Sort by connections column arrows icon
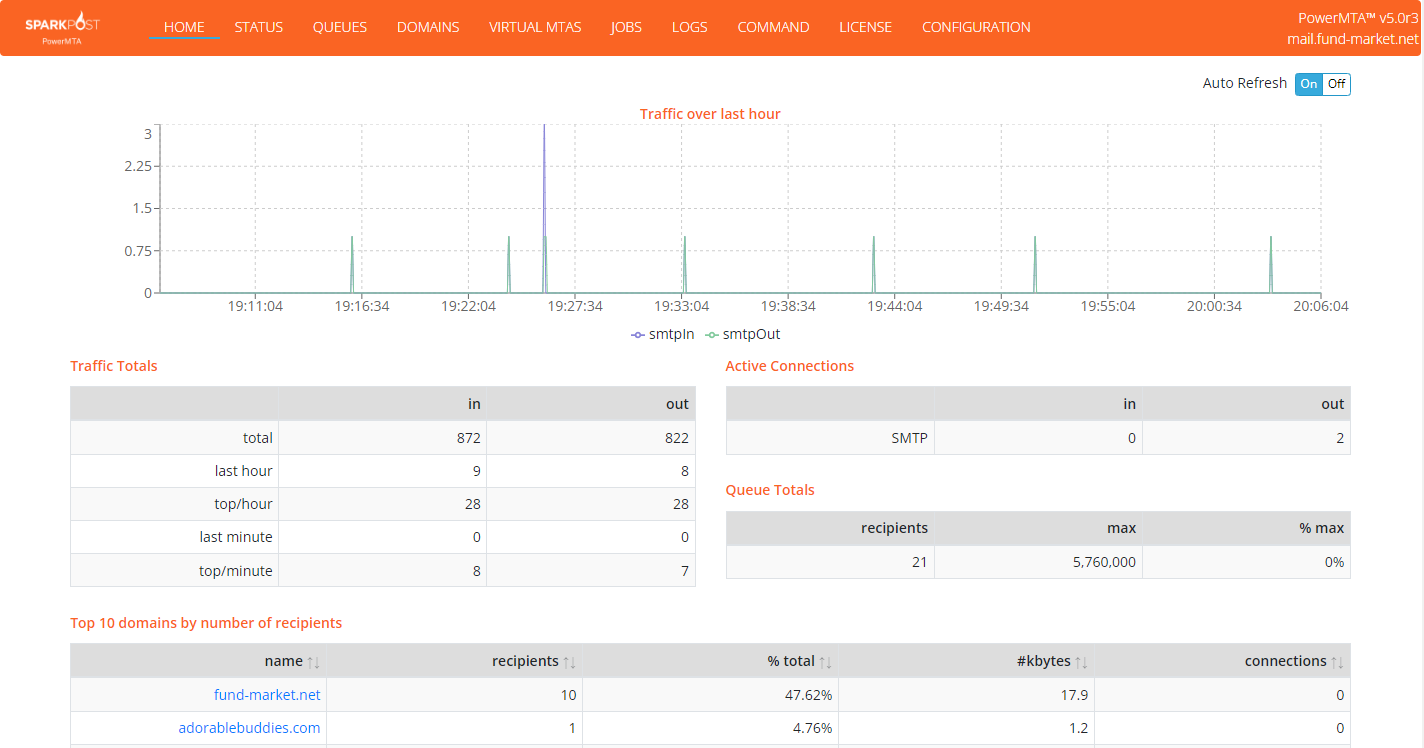This screenshot has width=1424, height=748. (1338, 662)
